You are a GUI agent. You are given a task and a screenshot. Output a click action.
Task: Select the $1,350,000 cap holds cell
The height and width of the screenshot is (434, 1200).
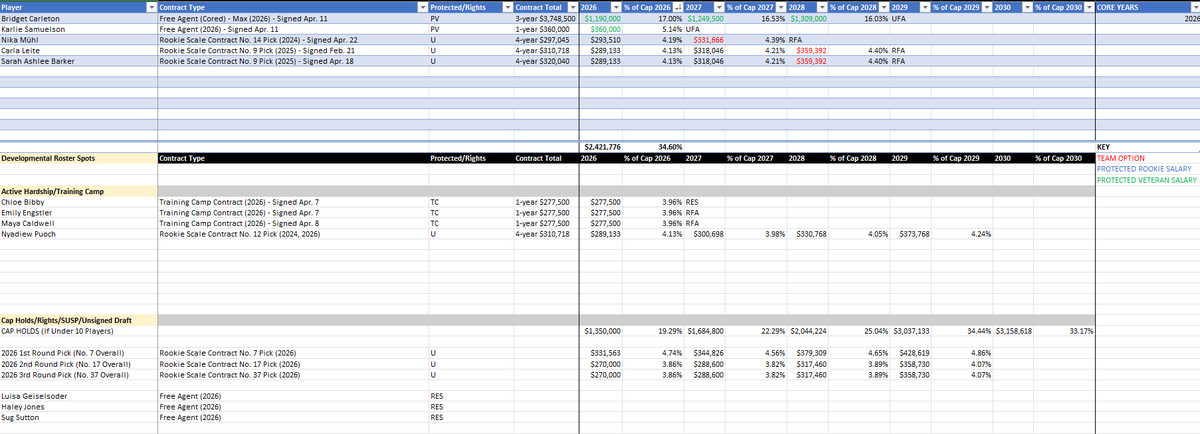pos(600,331)
